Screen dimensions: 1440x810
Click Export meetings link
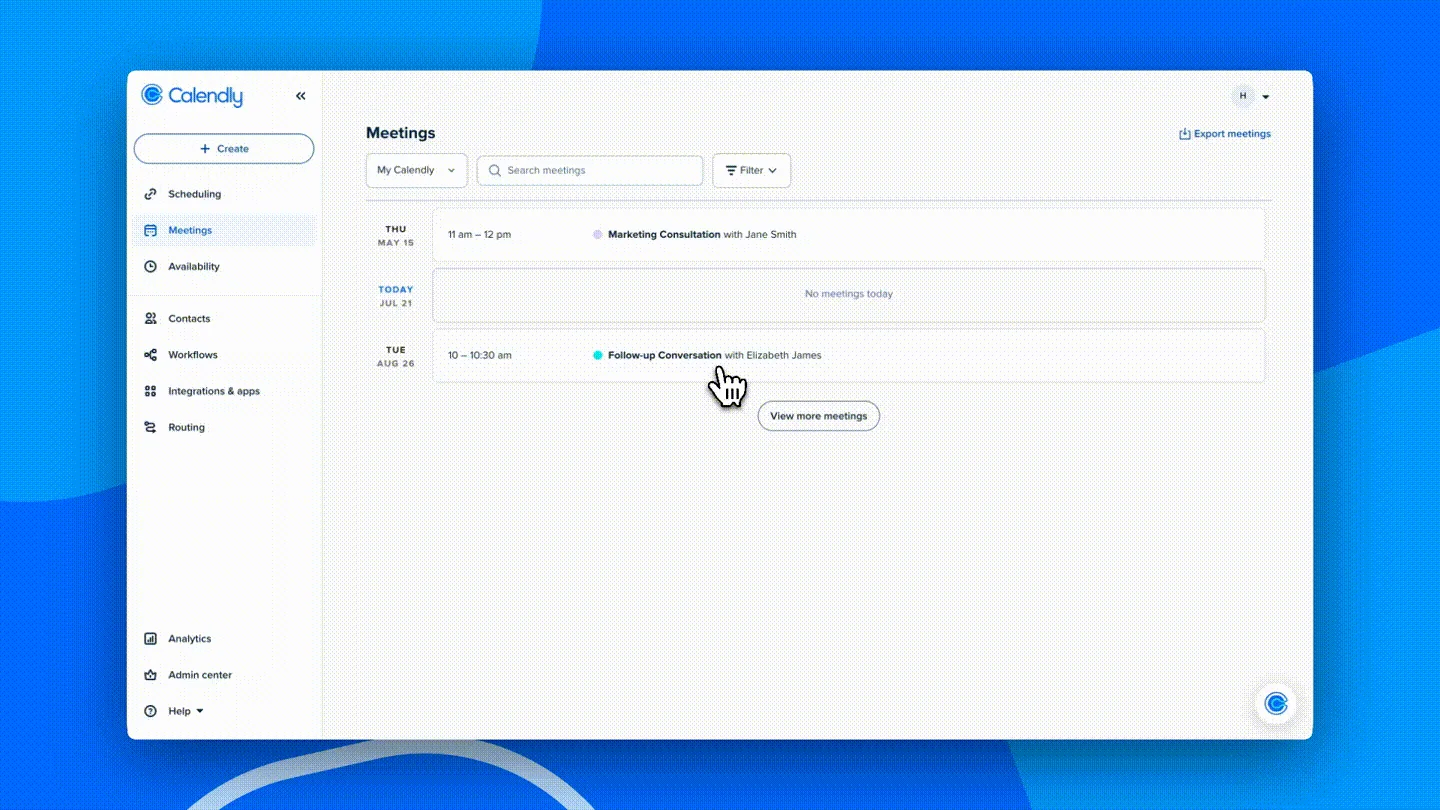(x=1225, y=134)
